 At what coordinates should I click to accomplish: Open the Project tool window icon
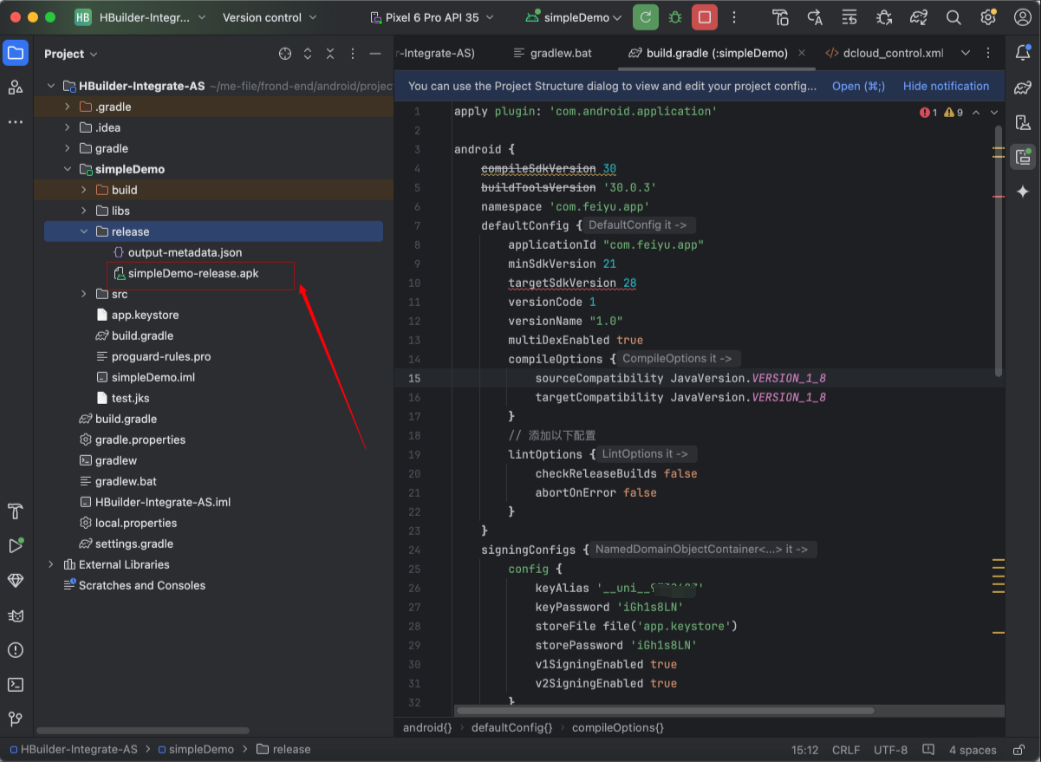15,53
